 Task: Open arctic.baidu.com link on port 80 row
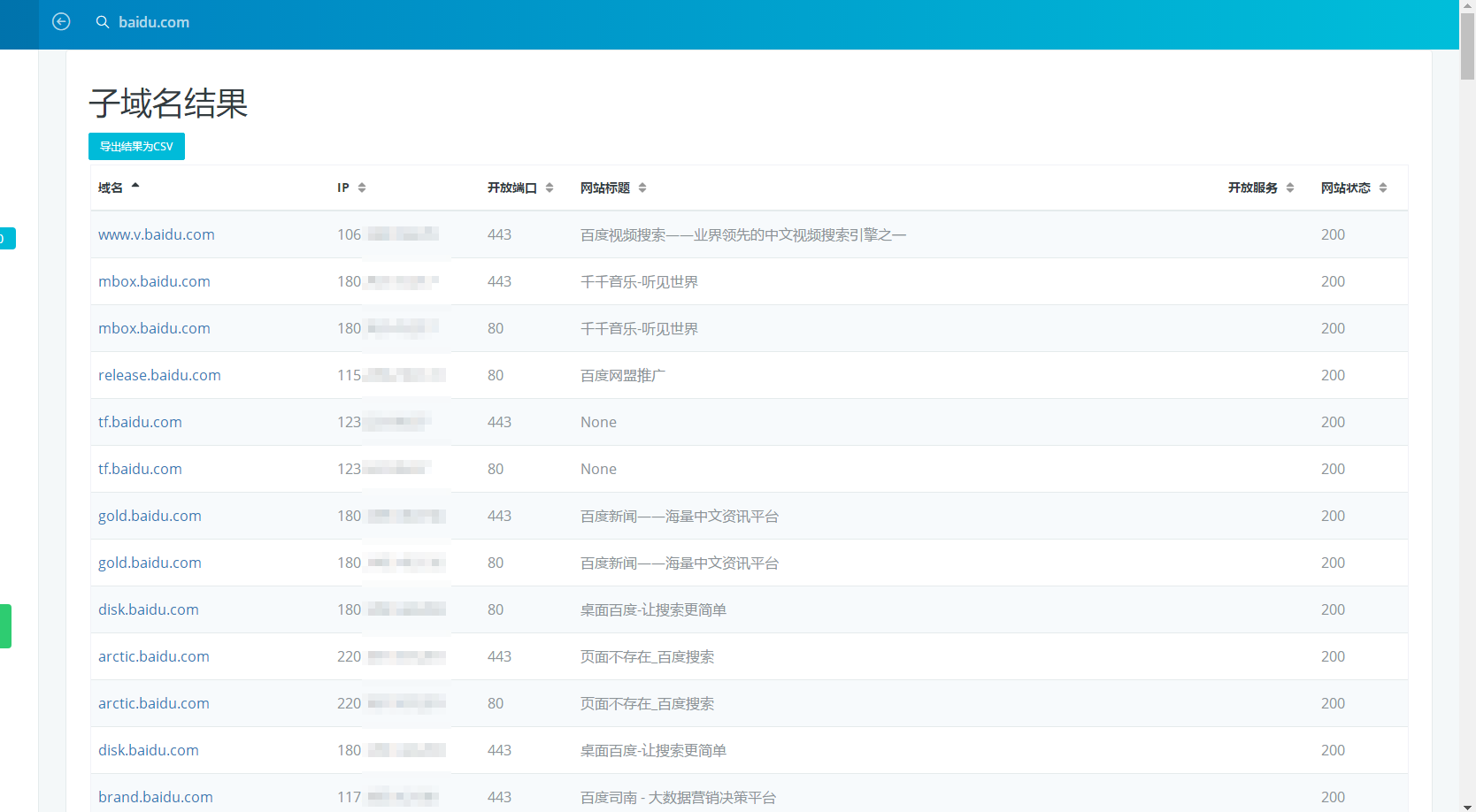click(154, 703)
